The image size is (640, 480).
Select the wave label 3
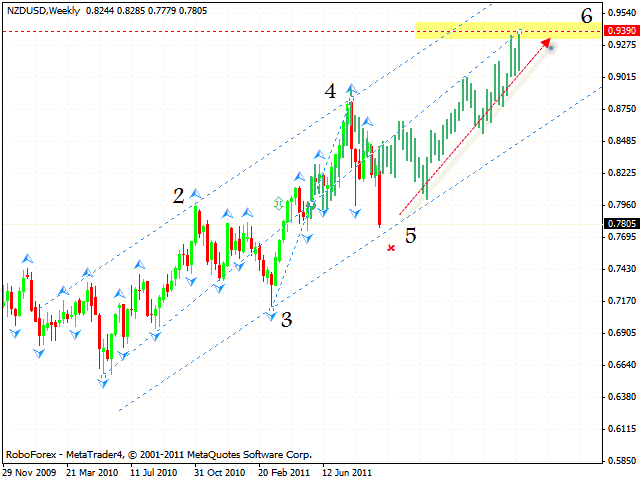[286, 319]
